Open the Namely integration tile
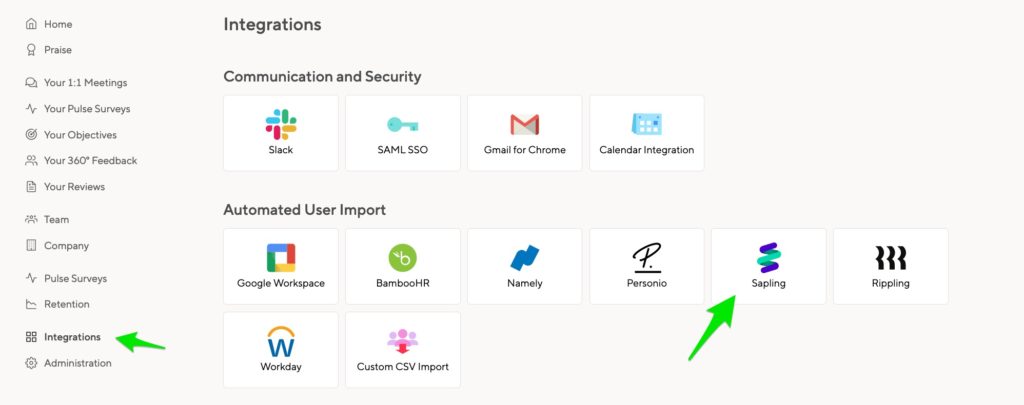The image size is (1024, 405). 524,267
